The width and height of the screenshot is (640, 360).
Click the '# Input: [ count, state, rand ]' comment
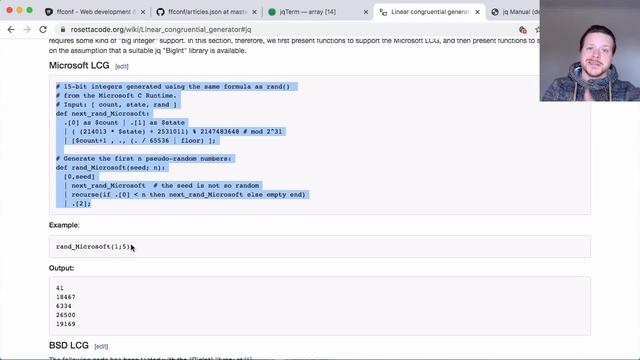click(116, 104)
